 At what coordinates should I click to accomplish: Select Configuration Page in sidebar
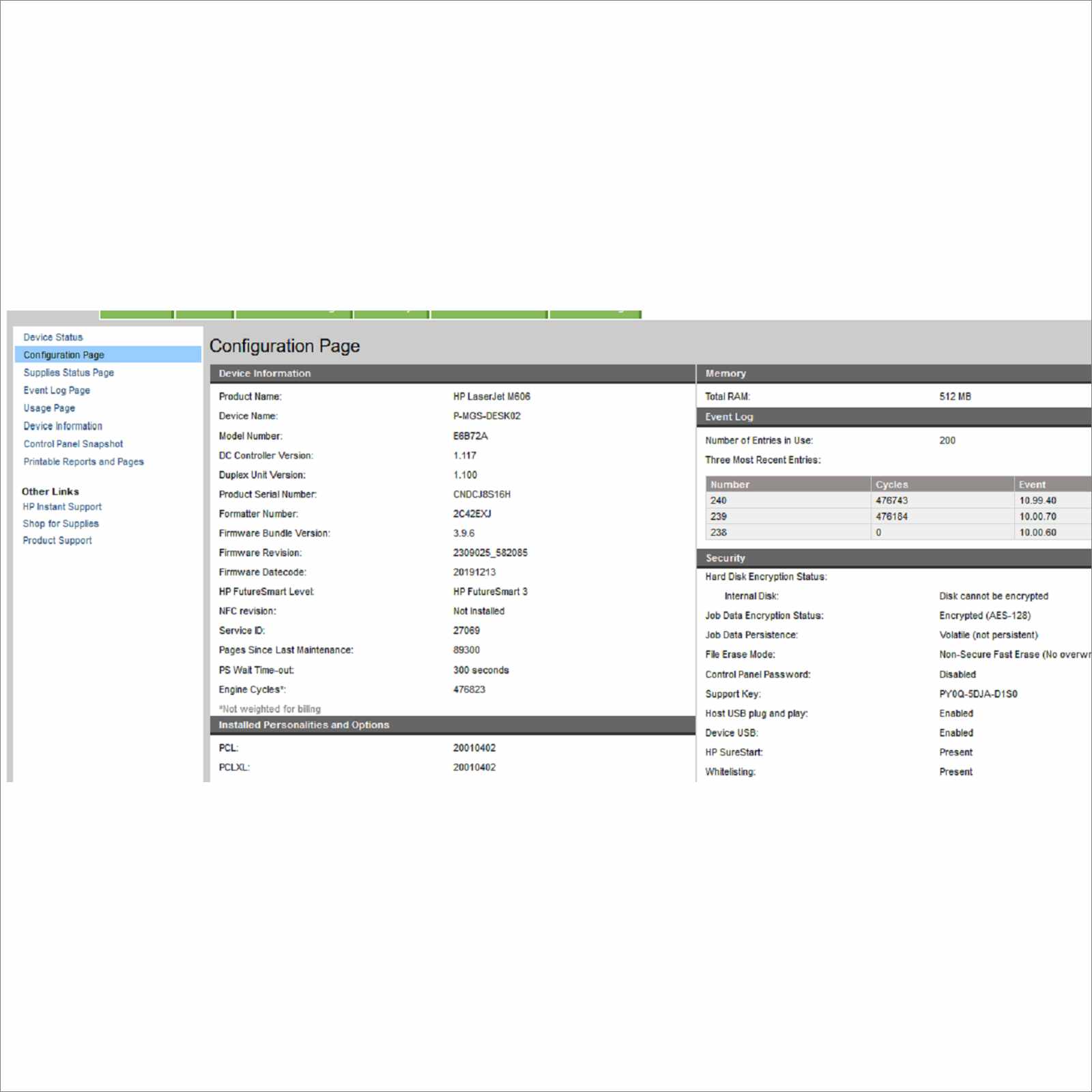[108, 355]
